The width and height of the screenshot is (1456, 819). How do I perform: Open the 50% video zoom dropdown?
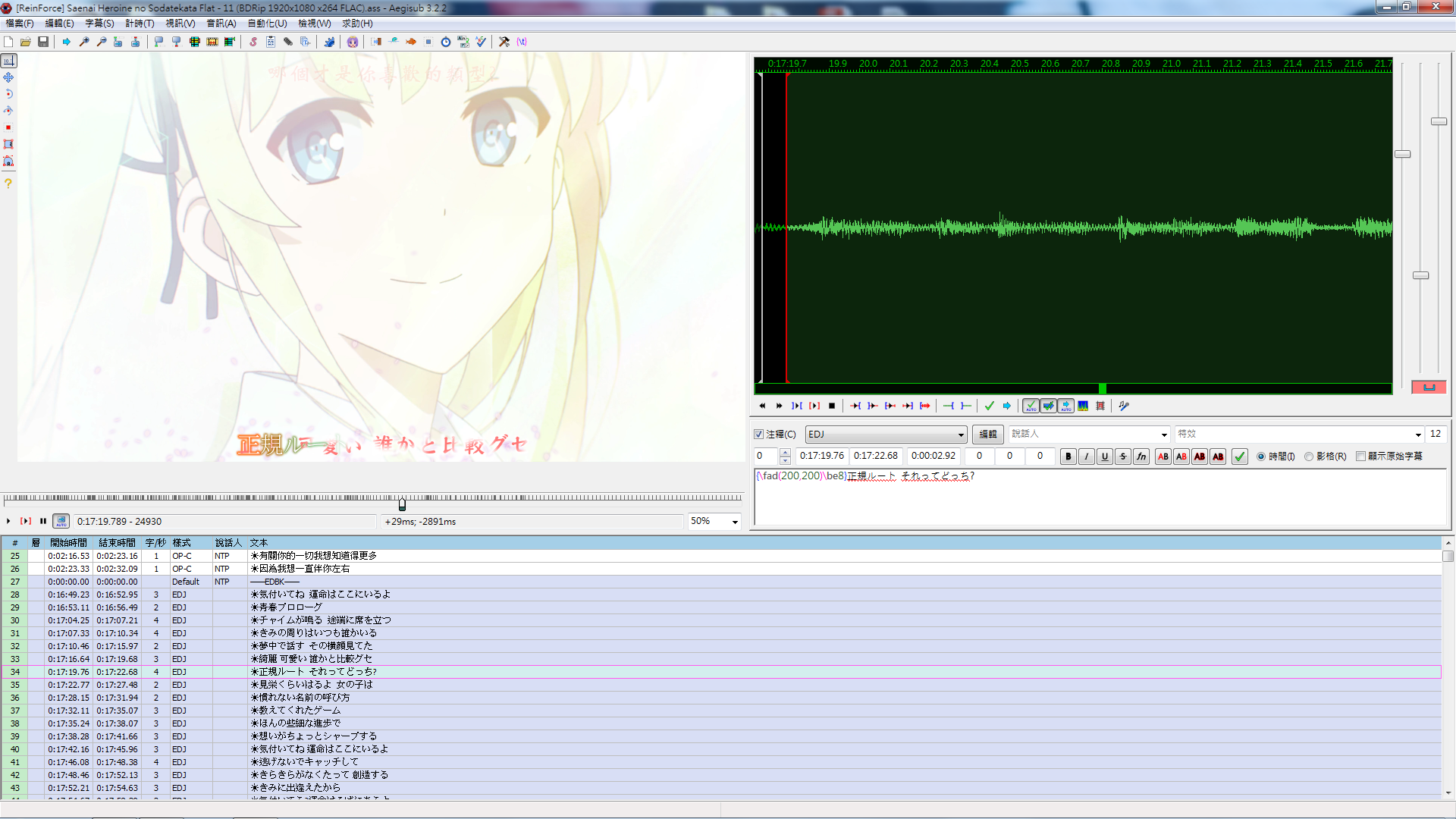point(734,522)
